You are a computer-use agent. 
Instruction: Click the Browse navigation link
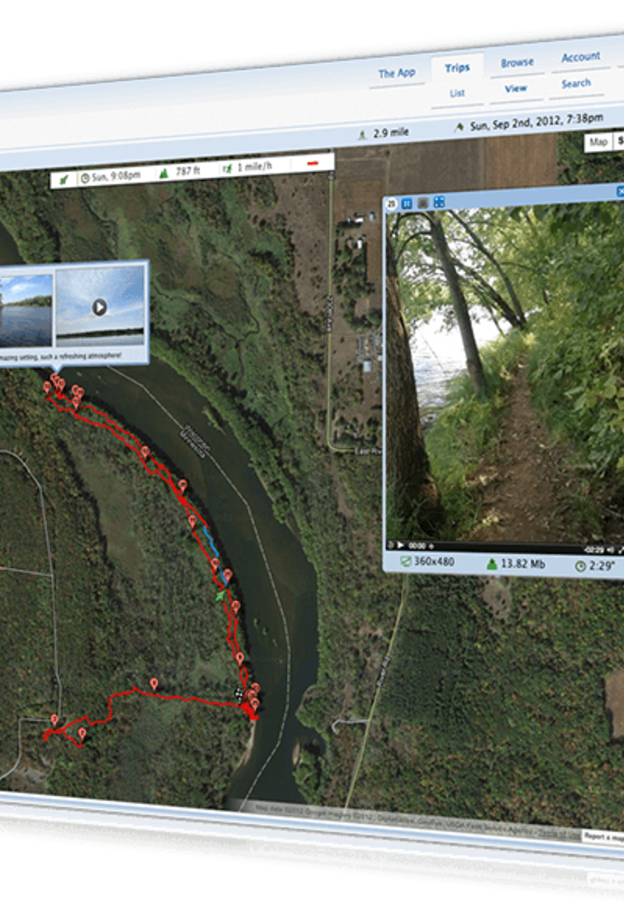coord(517,62)
